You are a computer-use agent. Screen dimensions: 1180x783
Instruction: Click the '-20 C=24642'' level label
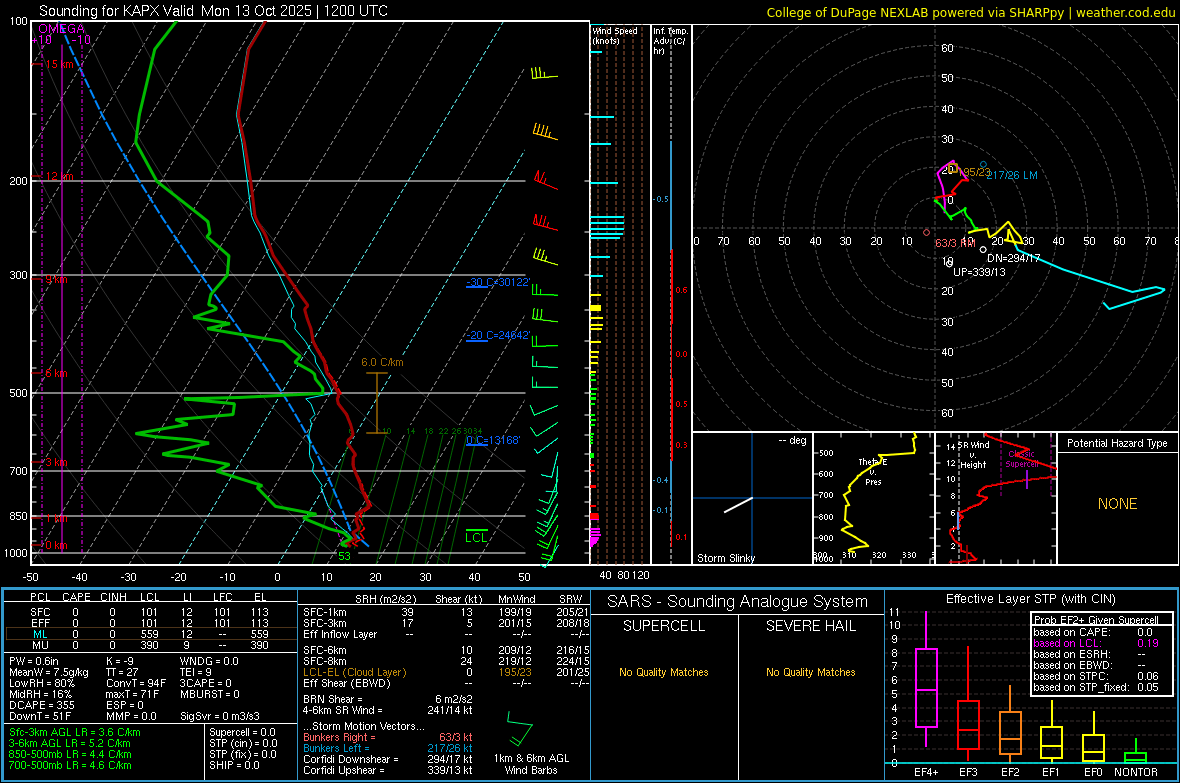click(x=498, y=335)
